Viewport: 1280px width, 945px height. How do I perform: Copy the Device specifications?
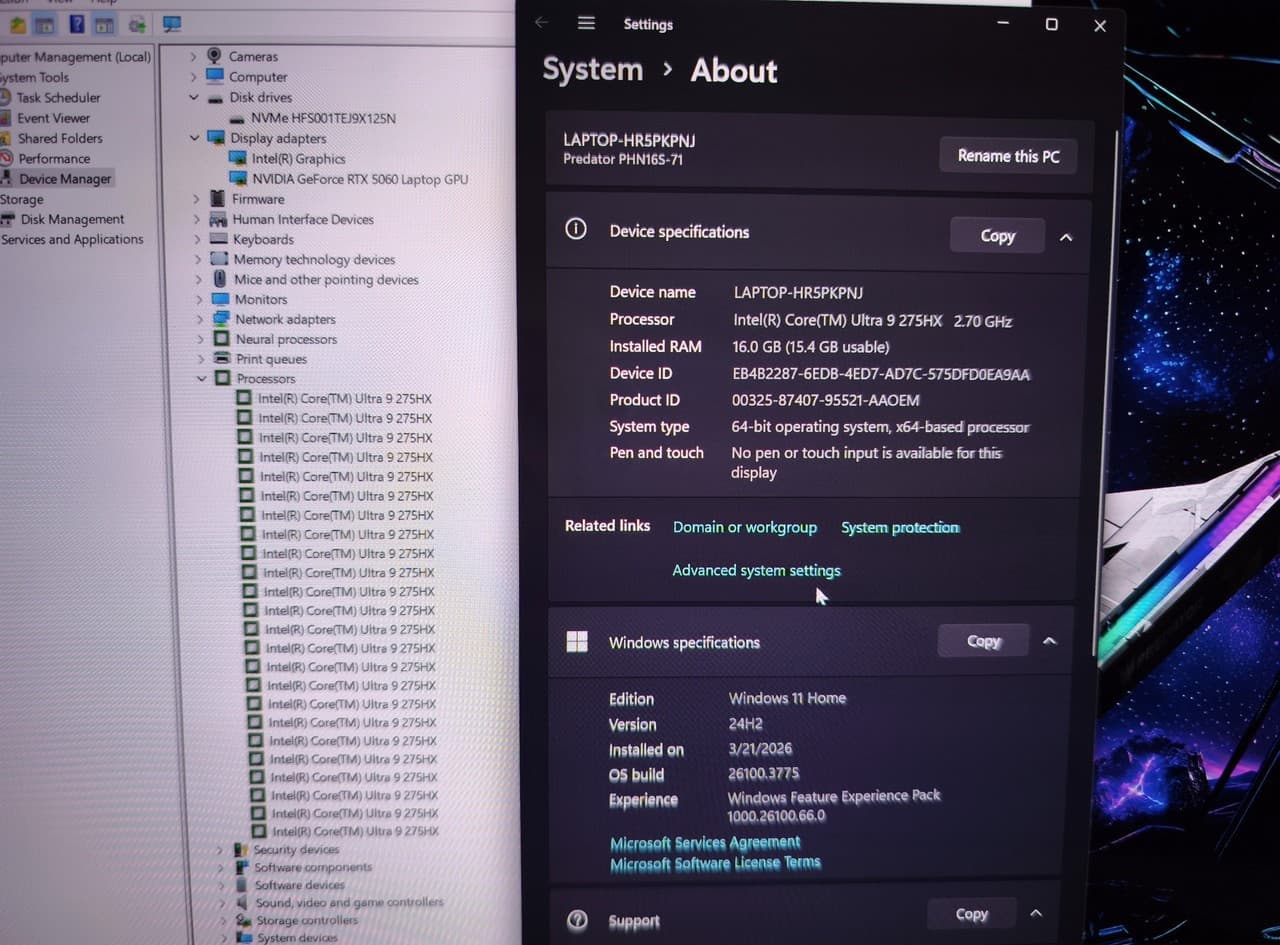(997, 236)
